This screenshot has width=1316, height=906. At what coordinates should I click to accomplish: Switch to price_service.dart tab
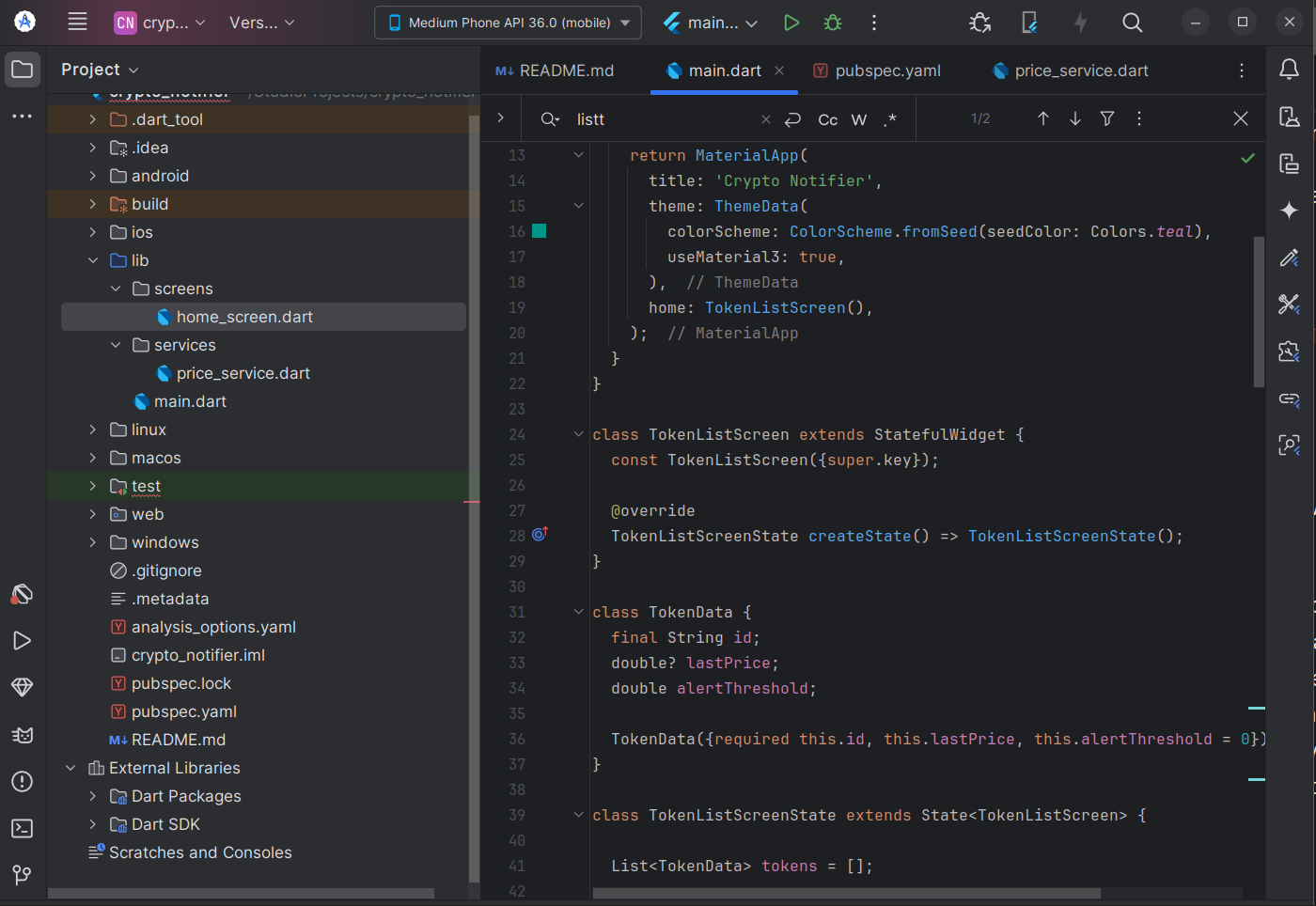click(x=1071, y=70)
